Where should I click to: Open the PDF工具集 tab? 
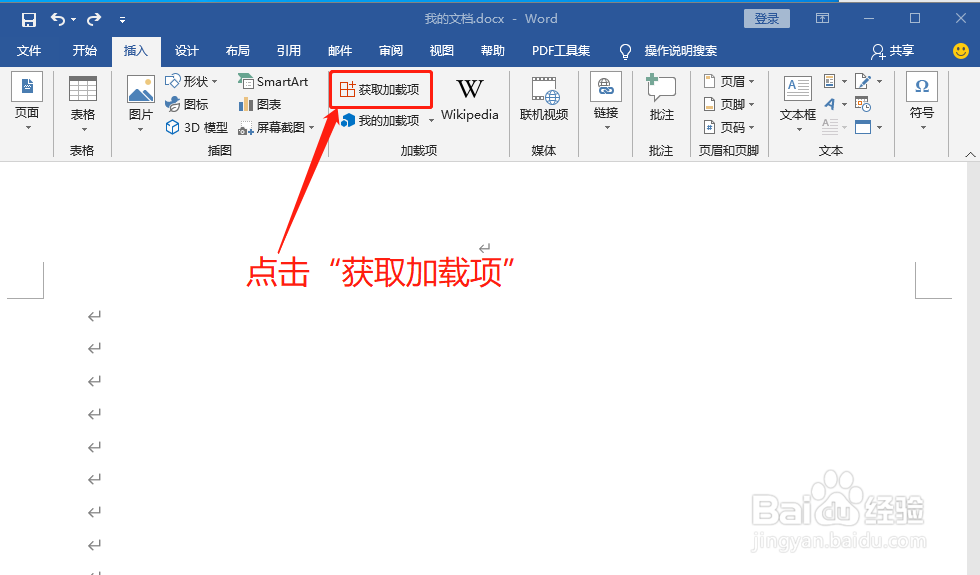pos(561,51)
